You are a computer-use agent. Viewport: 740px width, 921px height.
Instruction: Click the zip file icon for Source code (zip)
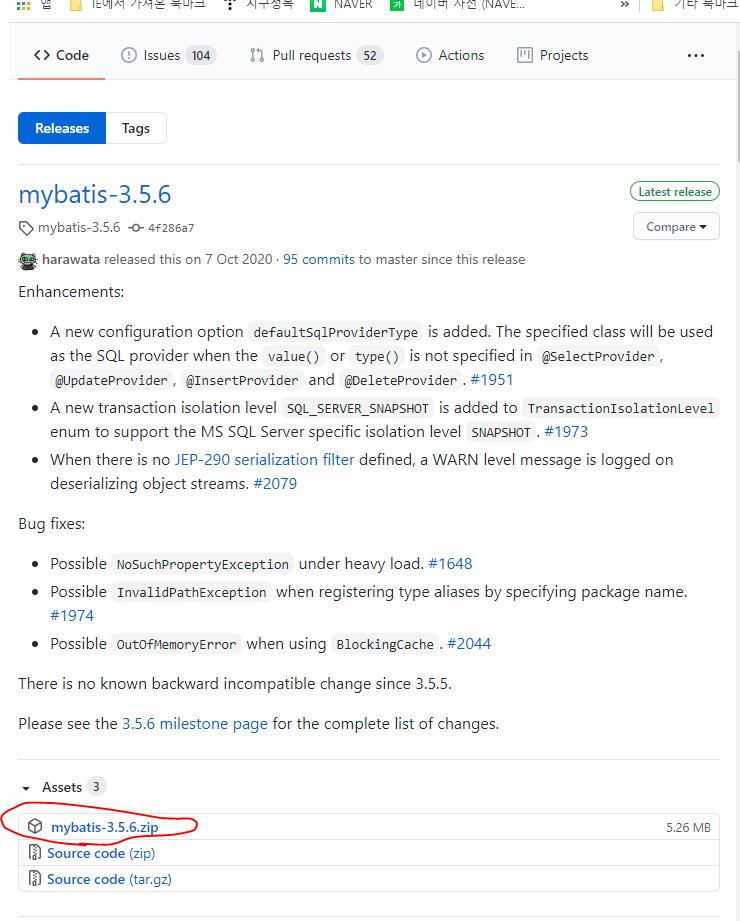click(35, 852)
